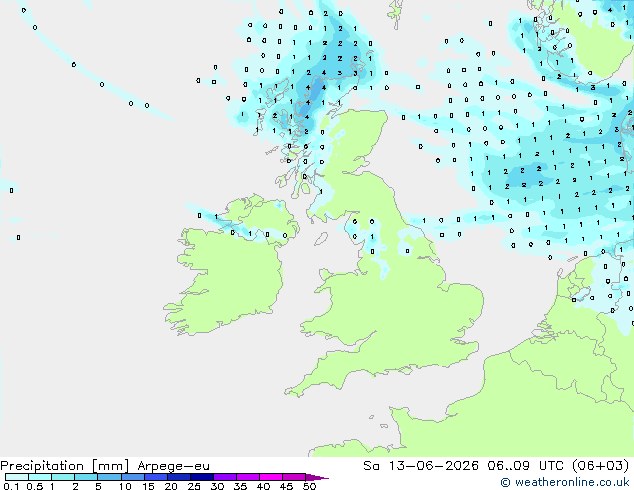Click the 15–20 mm legend swatch
The width and height of the screenshot is (634, 490).
155,477
